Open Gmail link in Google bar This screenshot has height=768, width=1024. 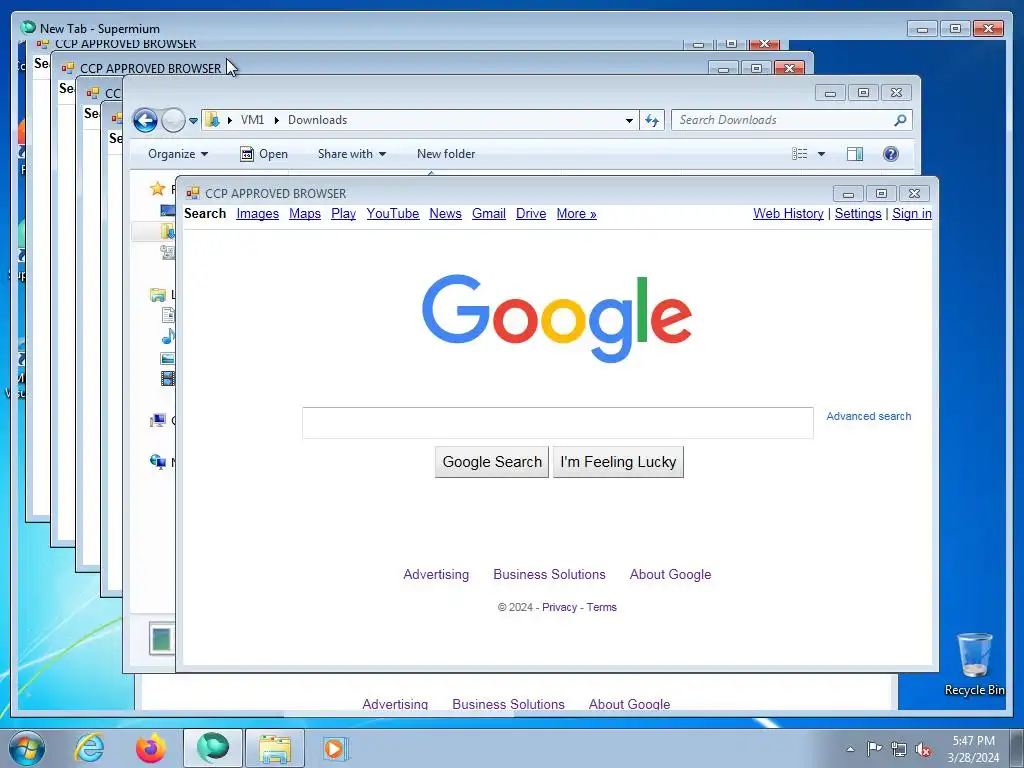[488, 214]
